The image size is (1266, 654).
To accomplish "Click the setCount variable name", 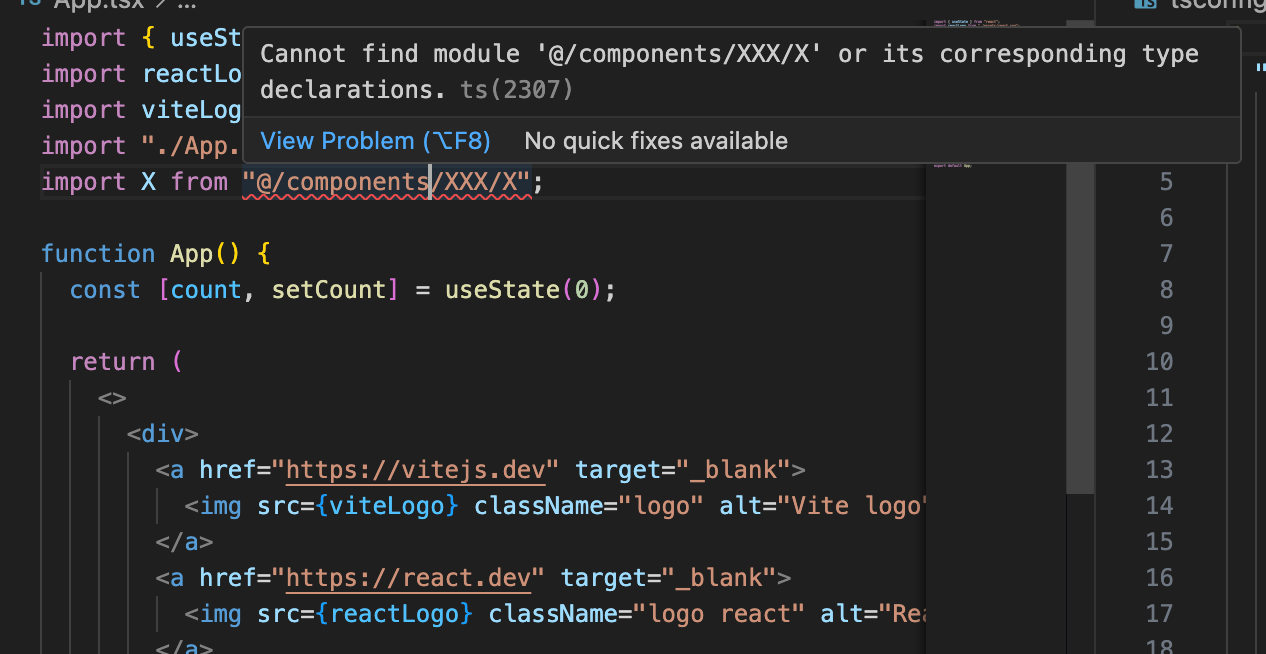I will (328, 290).
